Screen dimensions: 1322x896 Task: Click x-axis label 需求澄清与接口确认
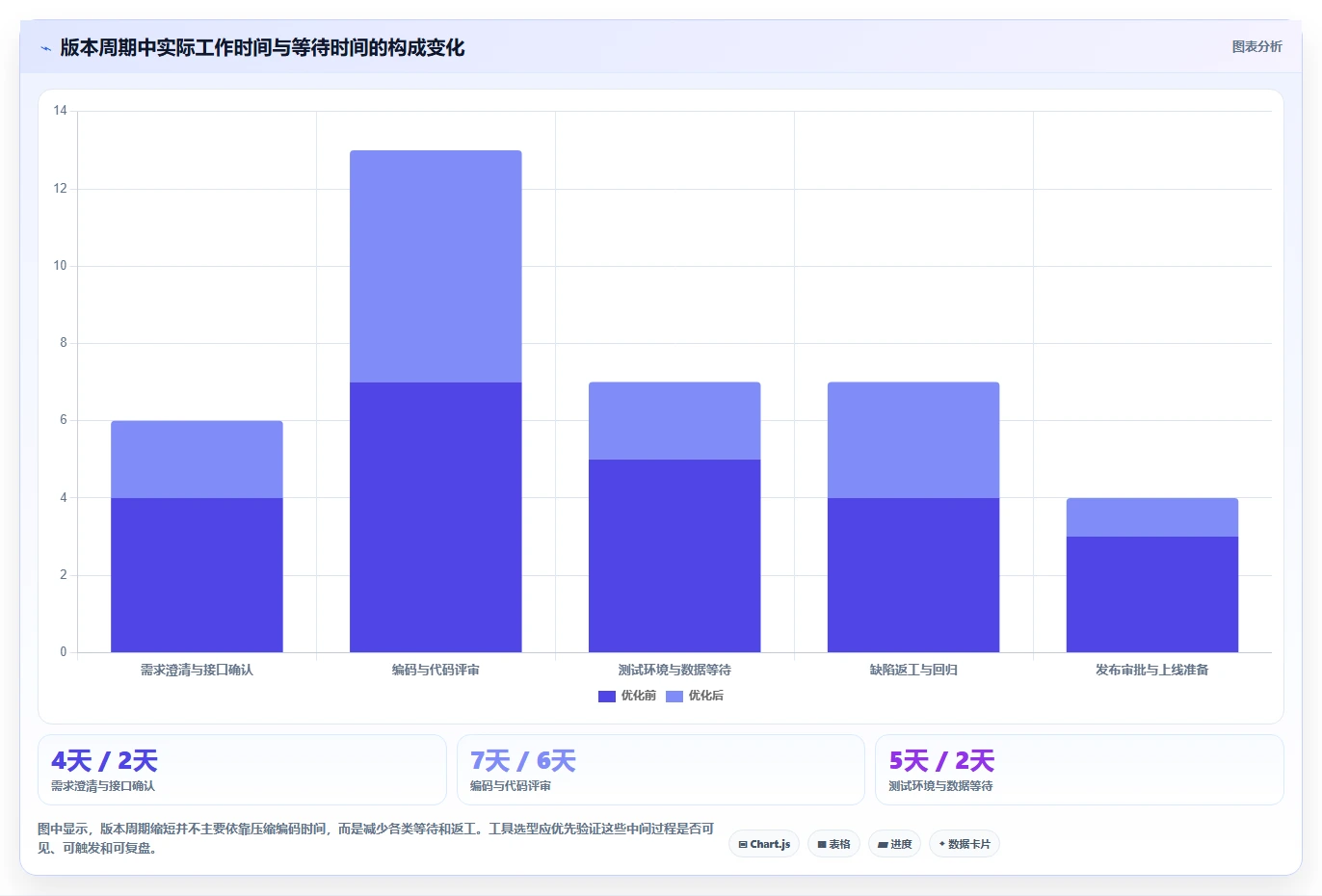click(197, 670)
